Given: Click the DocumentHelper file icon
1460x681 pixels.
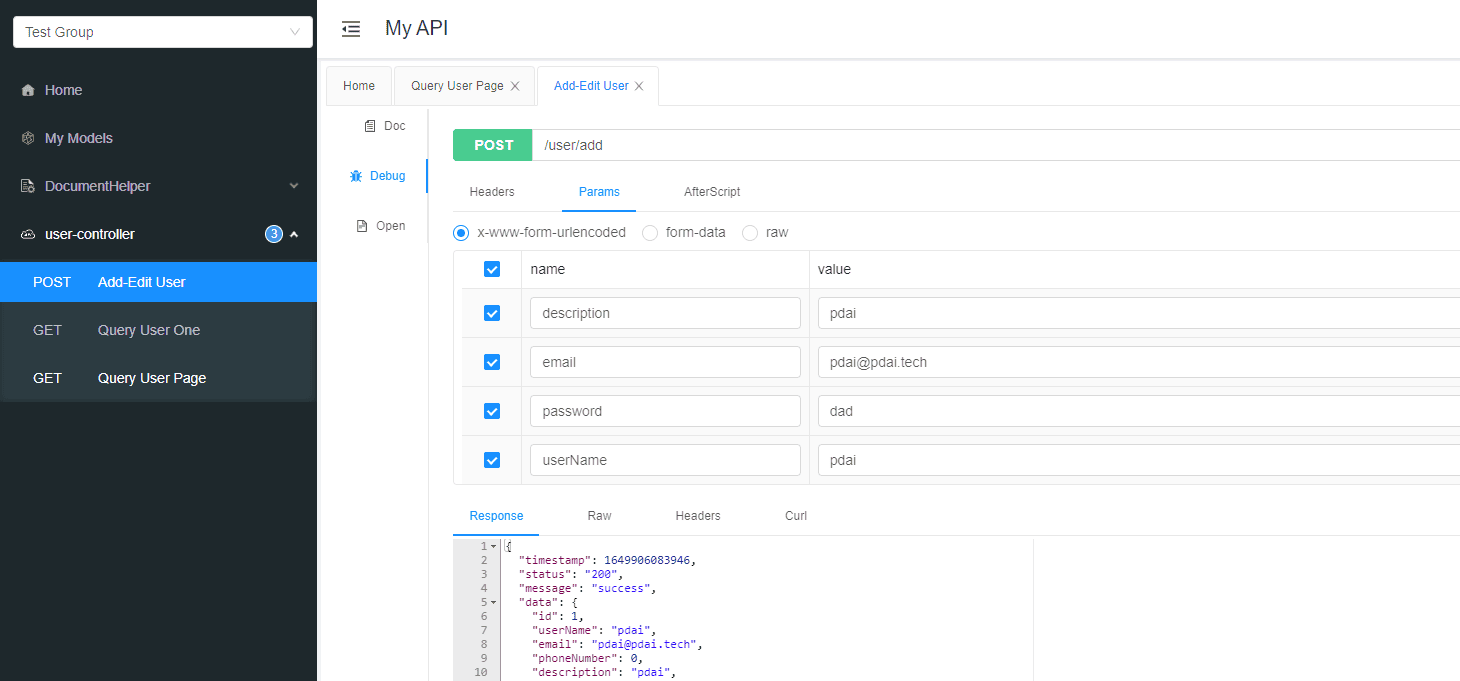Looking at the screenshot, I should 28,186.
